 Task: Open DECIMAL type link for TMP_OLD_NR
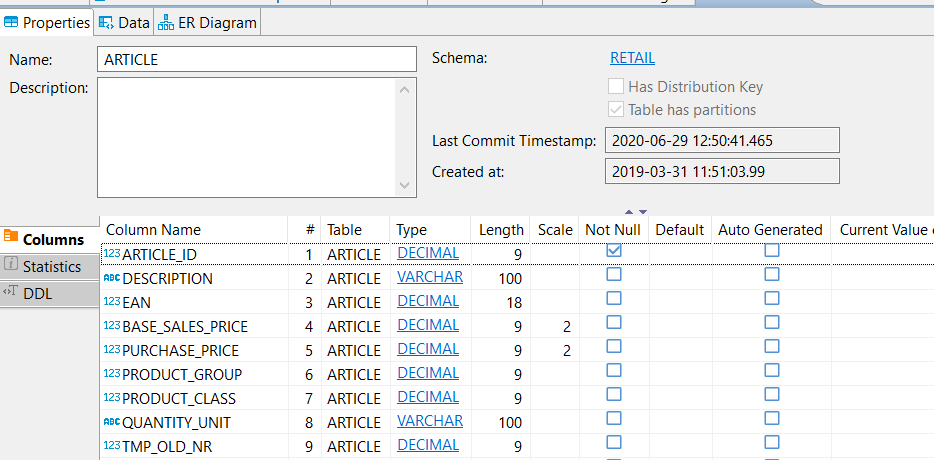pyautogui.click(x=428, y=445)
